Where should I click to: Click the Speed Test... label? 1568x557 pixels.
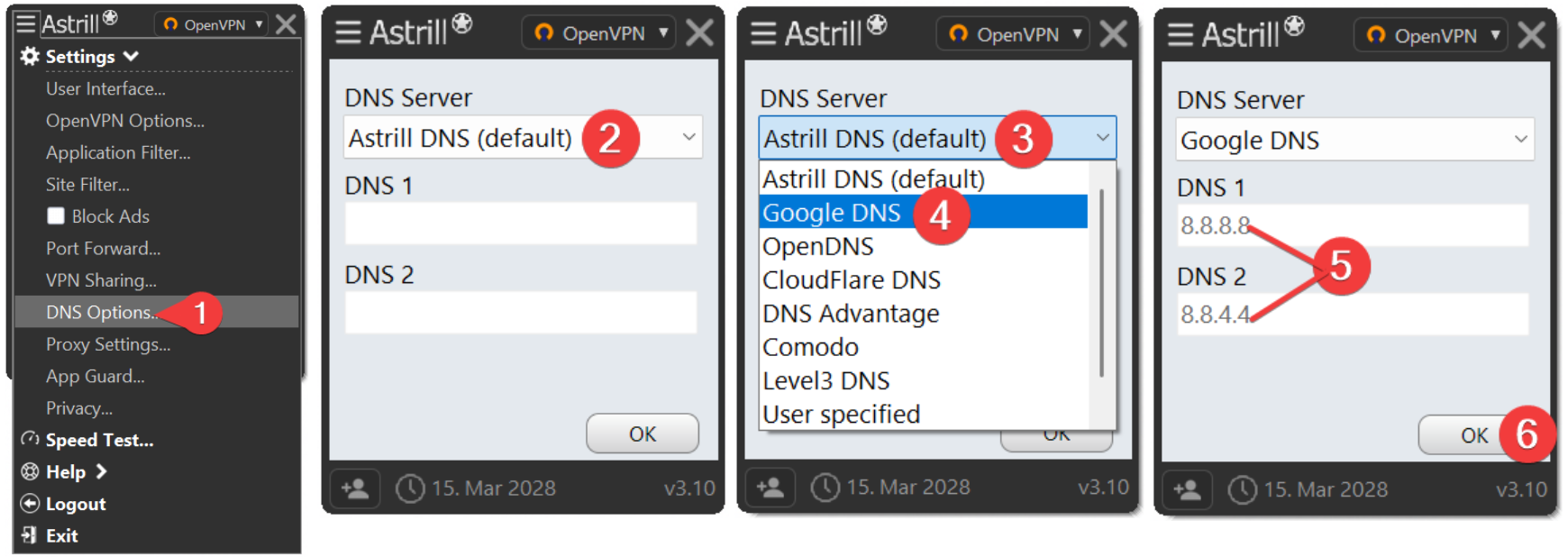[x=100, y=440]
